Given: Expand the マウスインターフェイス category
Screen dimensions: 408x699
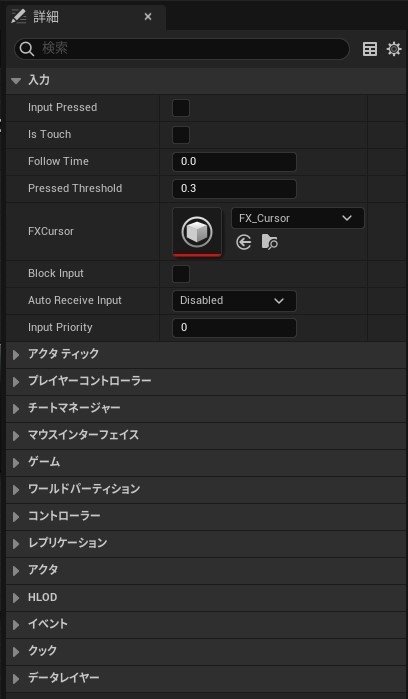Looking at the screenshot, I should (x=16, y=436).
